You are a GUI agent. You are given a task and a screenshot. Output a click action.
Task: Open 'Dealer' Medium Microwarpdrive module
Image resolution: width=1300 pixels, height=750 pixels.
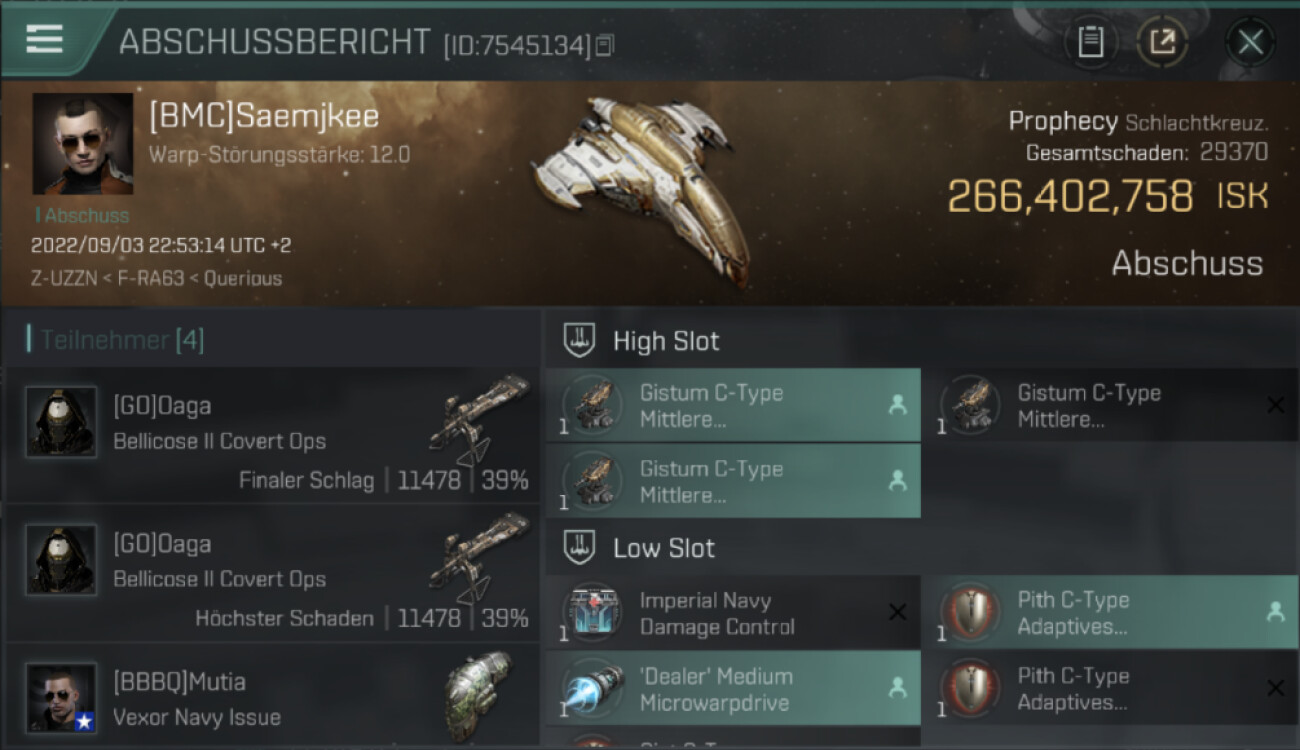pos(733,689)
